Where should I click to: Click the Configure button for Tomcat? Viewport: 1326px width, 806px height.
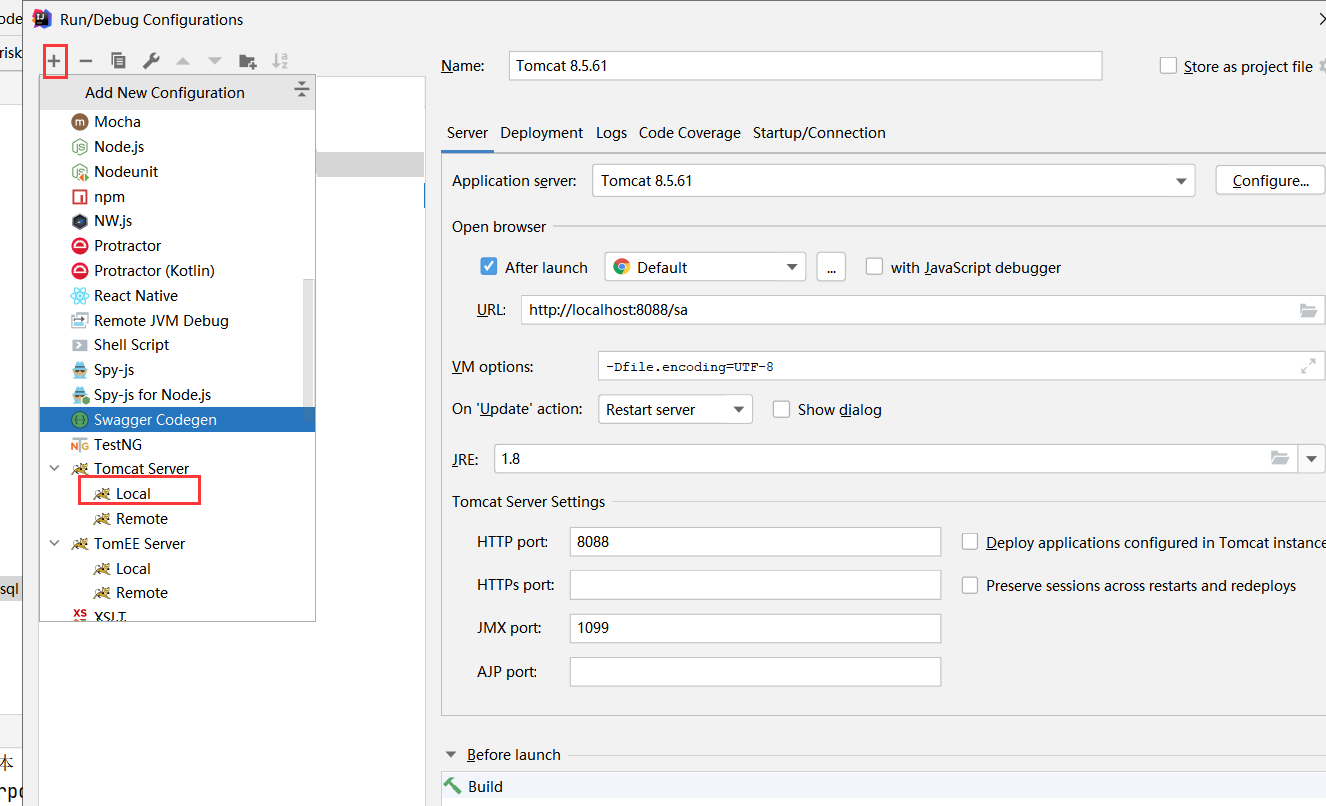1269,180
